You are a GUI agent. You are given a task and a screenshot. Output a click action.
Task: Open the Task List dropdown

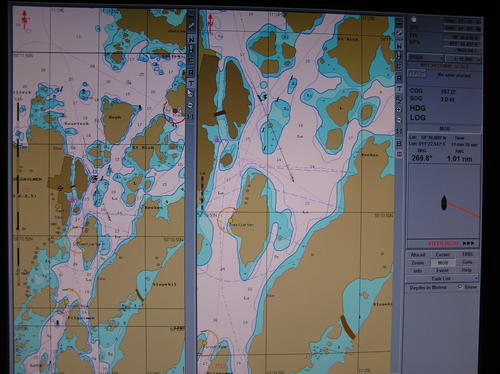[x=443, y=278]
